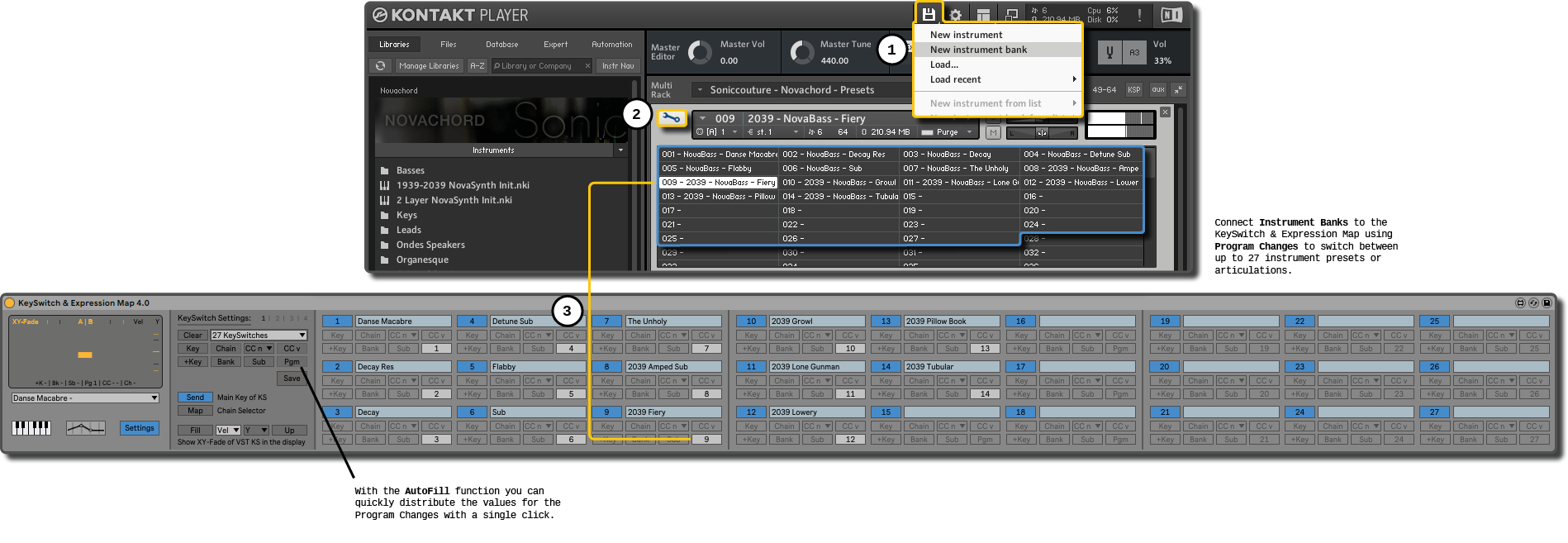Toggle the aux button in Multi Rack
1568x543 pixels.
click(1157, 89)
